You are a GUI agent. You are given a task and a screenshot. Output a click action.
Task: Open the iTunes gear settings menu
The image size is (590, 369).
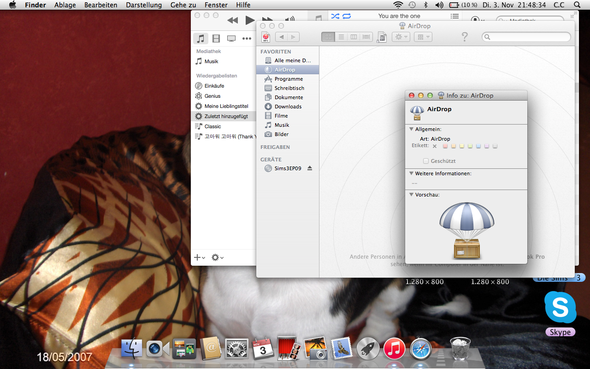pos(217,258)
